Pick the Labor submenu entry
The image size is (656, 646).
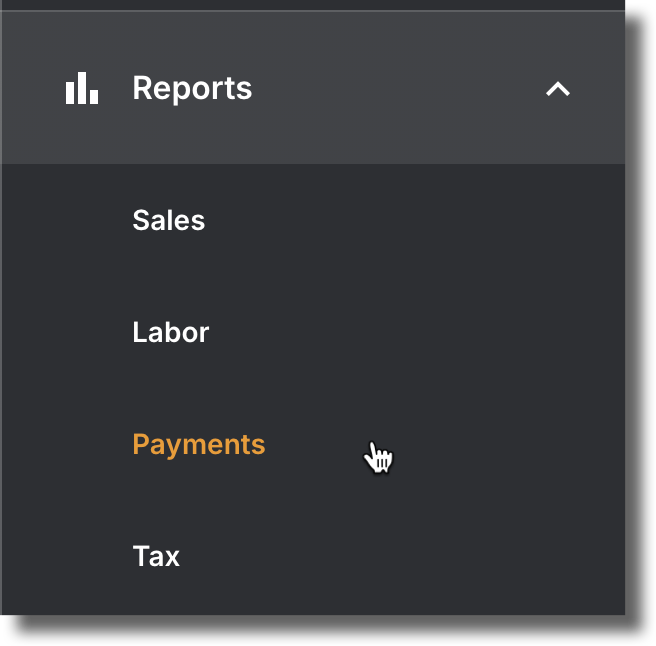[171, 332]
